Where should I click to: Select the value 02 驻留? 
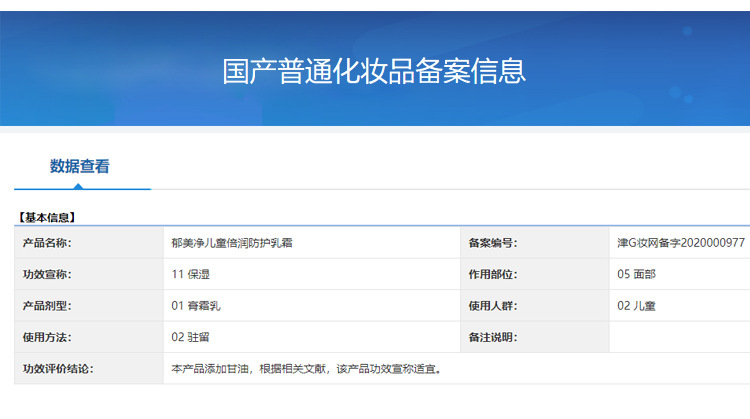click(190, 337)
